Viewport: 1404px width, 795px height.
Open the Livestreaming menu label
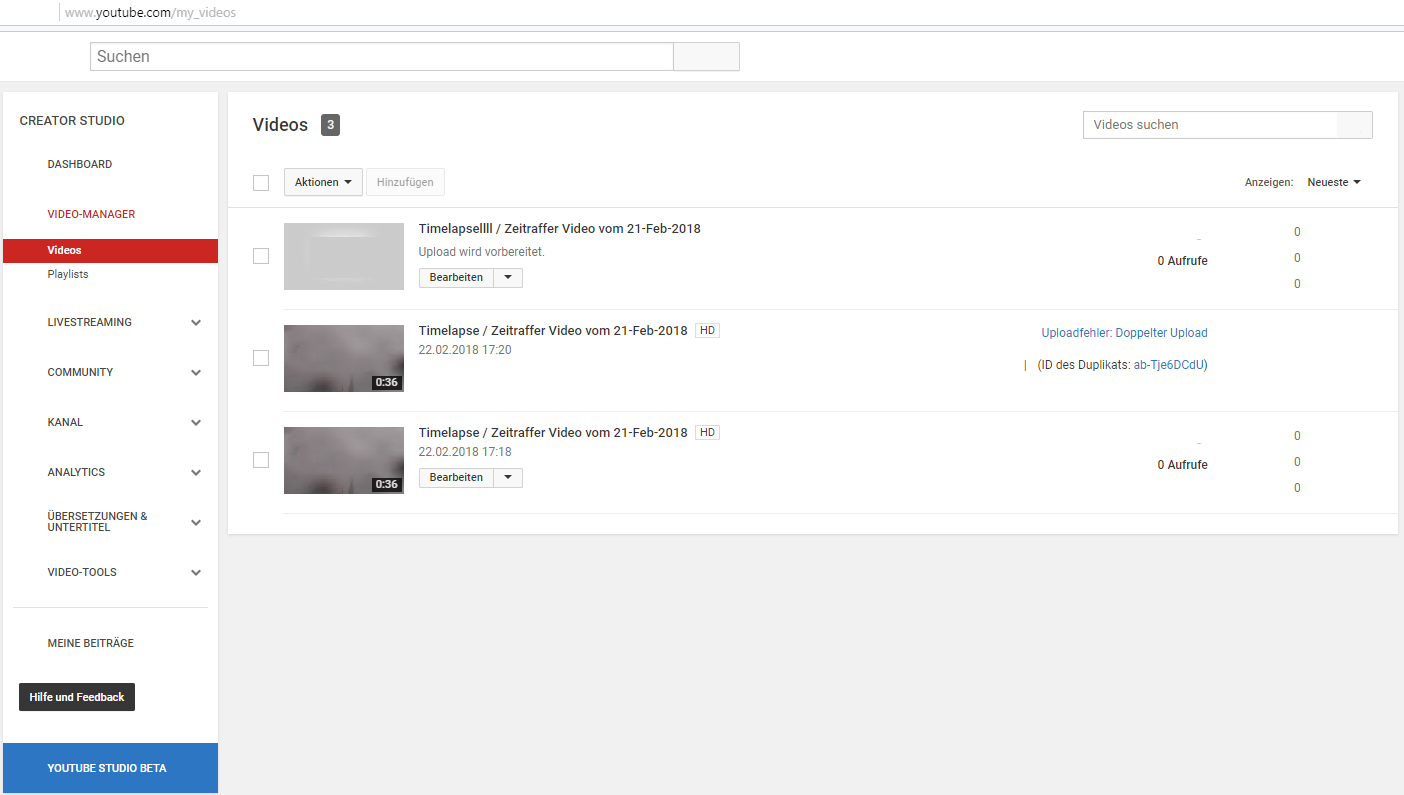point(90,322)
